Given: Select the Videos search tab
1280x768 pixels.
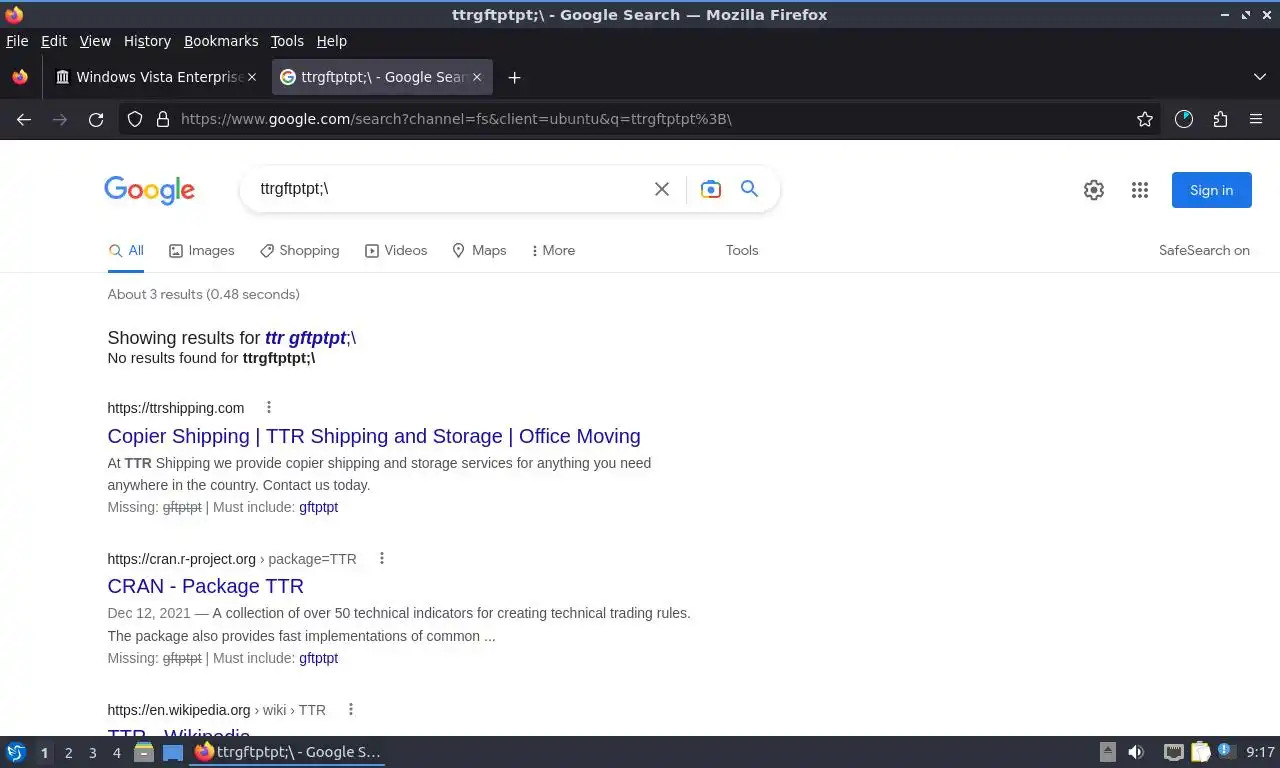Looking at the screenshot, I should tap(396, 250).
